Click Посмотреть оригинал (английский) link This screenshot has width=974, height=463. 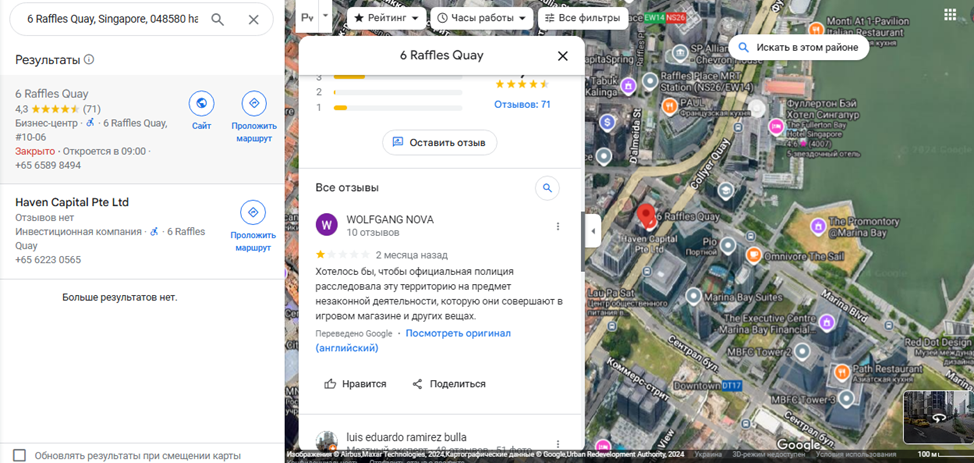412,341
